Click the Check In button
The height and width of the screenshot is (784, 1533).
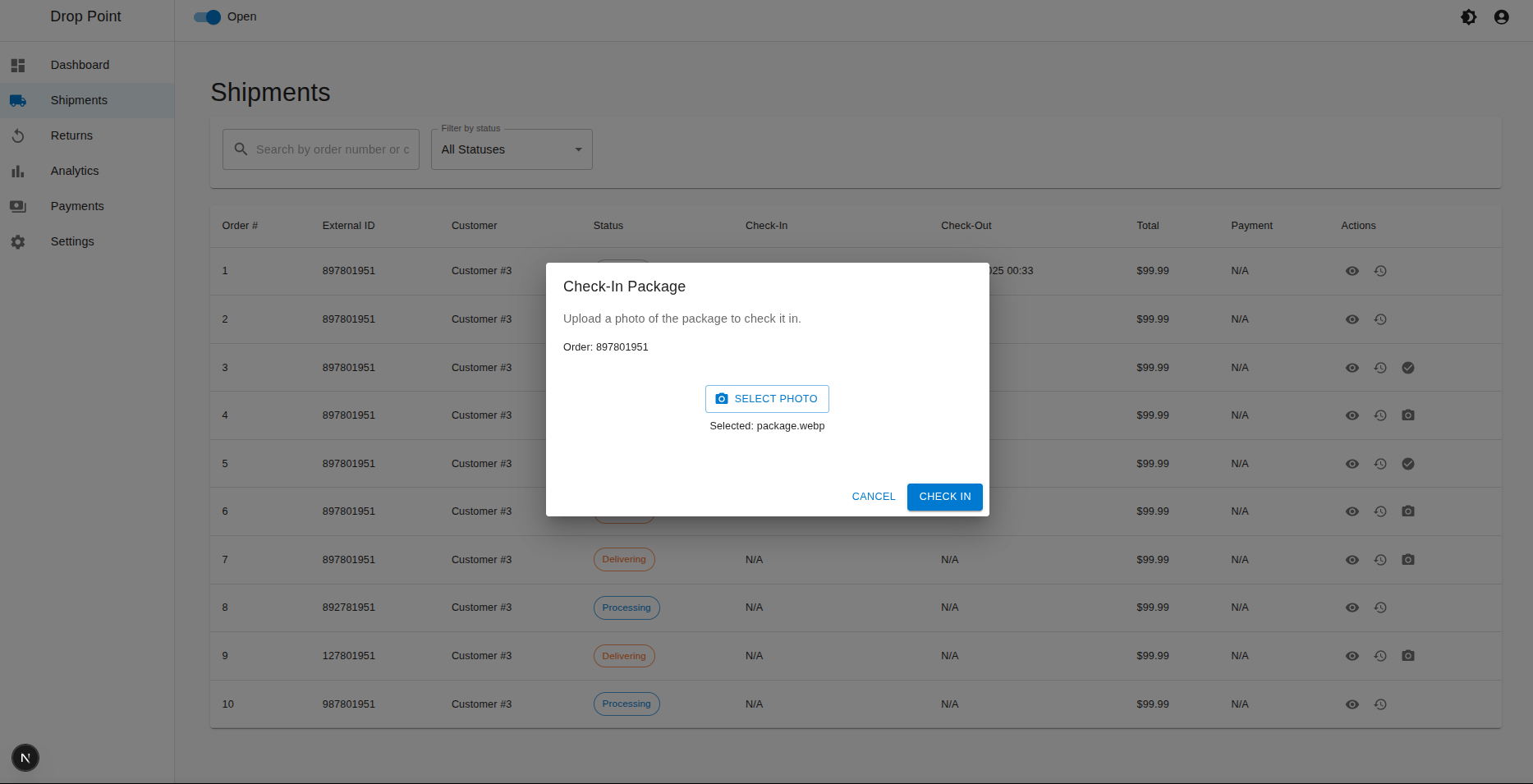pyautogui.click(x=944, y=497)
